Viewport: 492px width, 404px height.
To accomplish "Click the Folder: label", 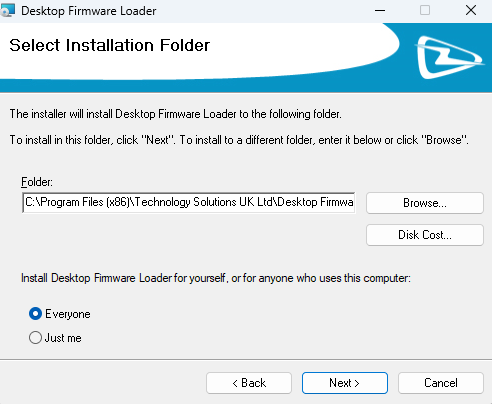I will click(x=37, y=182).
